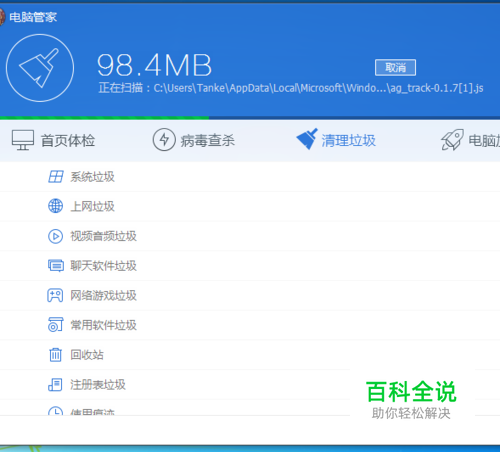The height and width of the screenshot is (452, 500).
Task: Click the green scan progress bar
Action: [x=104, y=118]
